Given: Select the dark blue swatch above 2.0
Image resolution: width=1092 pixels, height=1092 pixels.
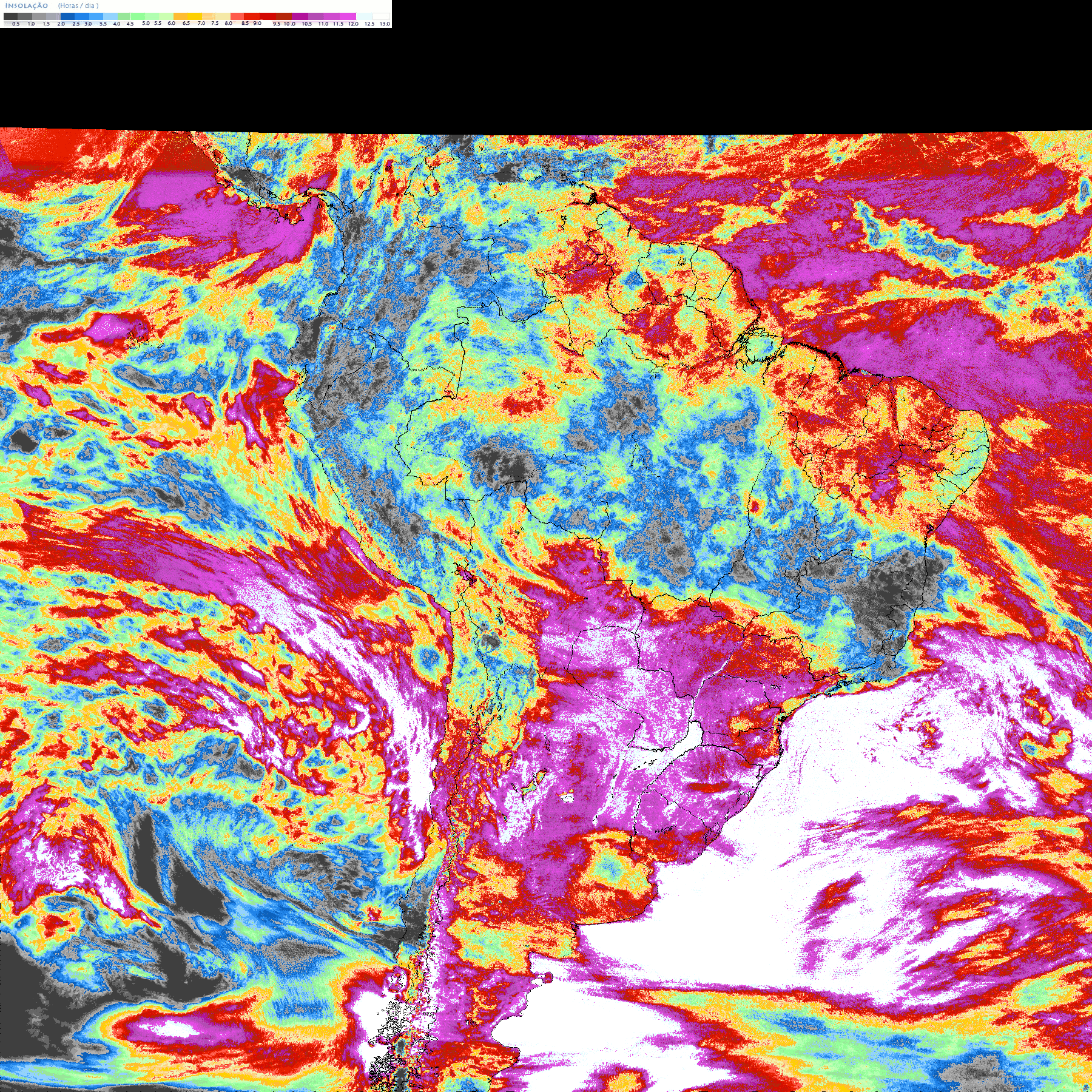Looking at the screenshot, I should click(67, 16).
